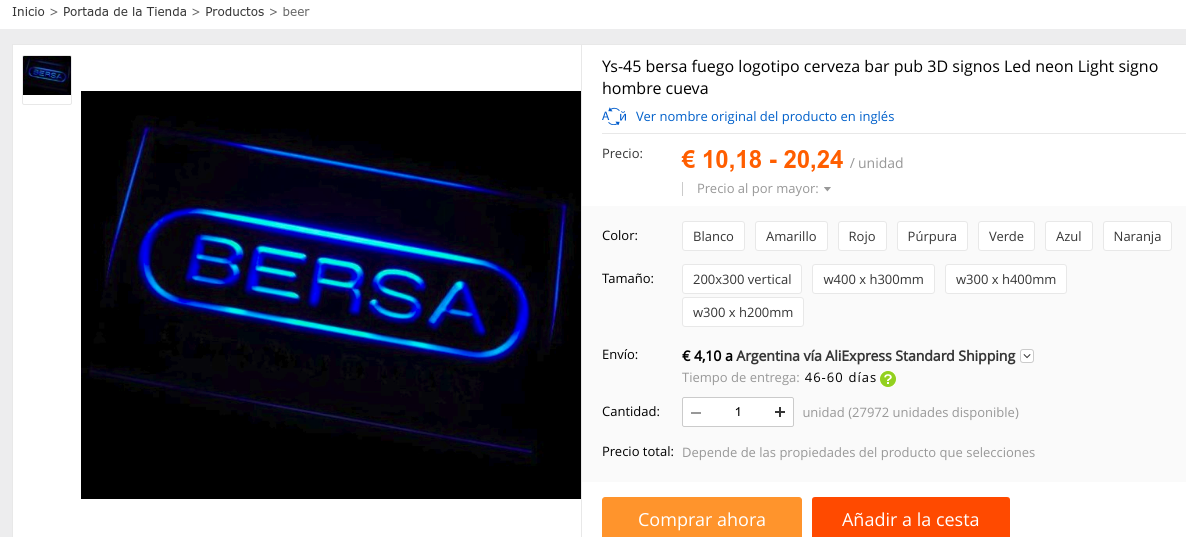Decrease quantity with the minus icon
Image resolution: width=1186 pixels, height=537 pixels.
click(x=696, y=412)
